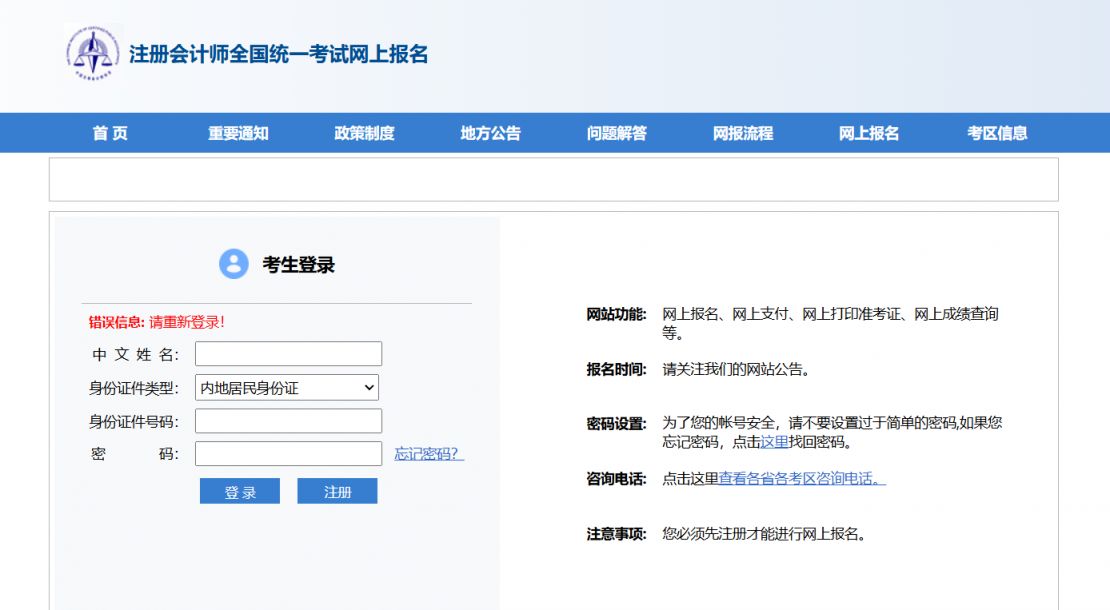
Task: Click the 密码 password field
Action: point(289,454)
